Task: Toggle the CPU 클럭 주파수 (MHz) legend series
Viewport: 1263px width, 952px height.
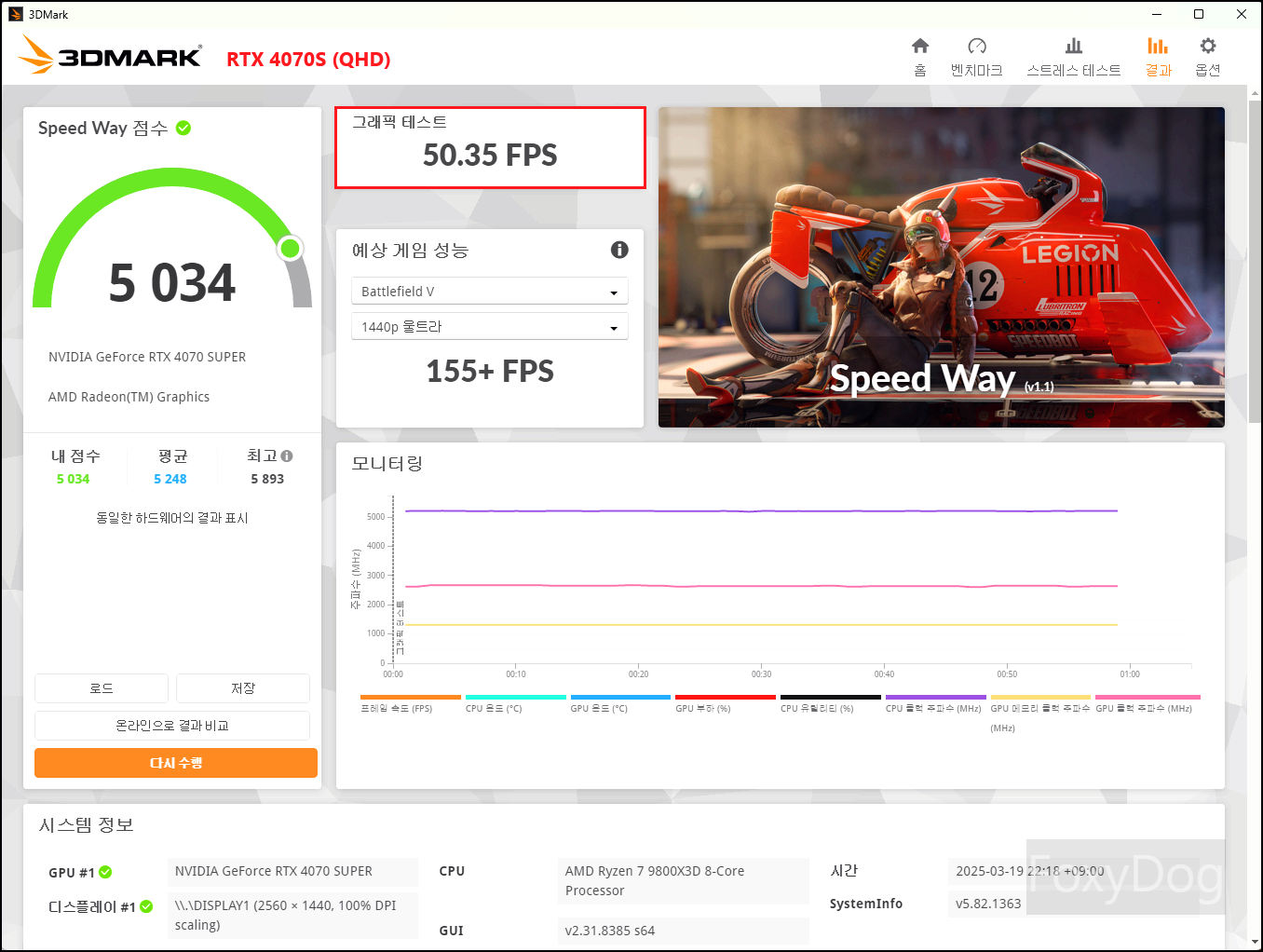Action: click(x=934, y=703)
